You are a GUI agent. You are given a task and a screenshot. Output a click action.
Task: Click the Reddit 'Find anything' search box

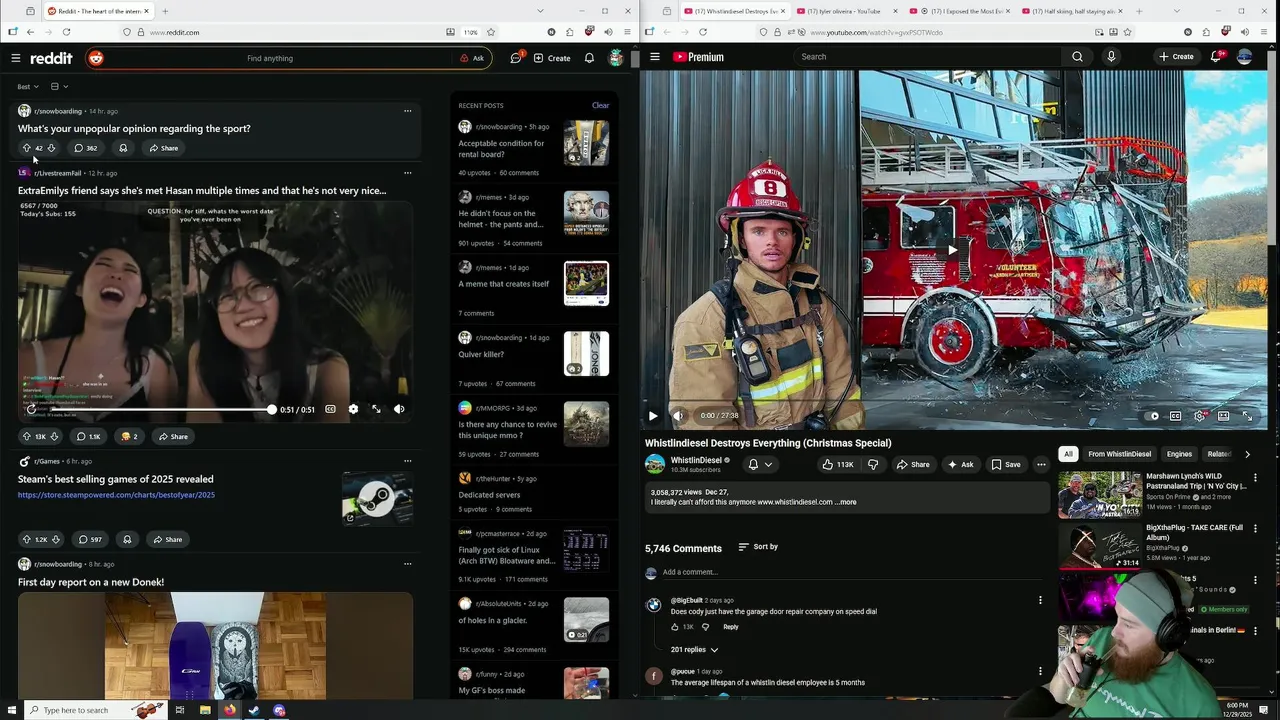(270, 58)
